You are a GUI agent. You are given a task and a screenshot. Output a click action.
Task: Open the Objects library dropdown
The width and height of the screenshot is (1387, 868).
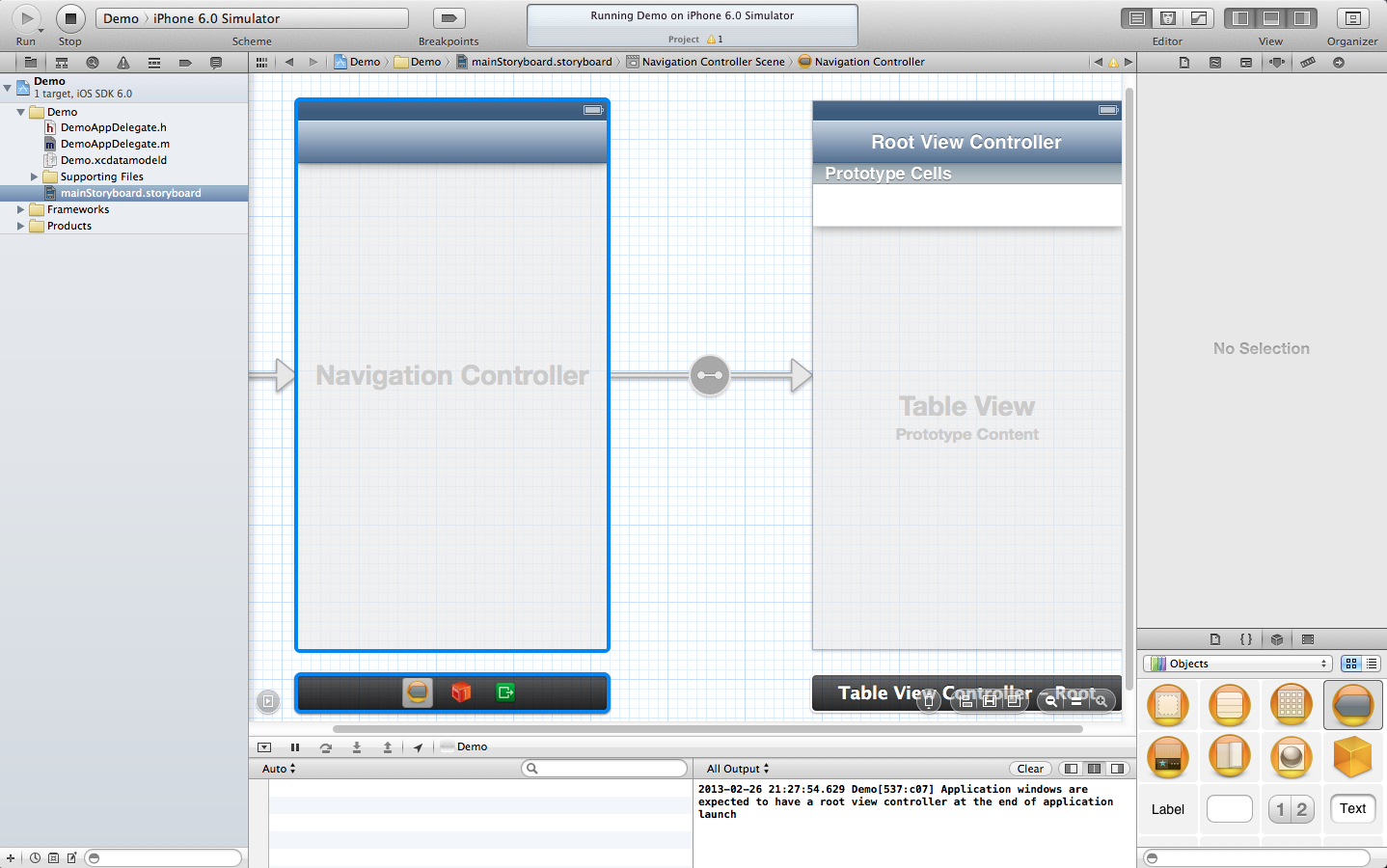pos(1238,664)
